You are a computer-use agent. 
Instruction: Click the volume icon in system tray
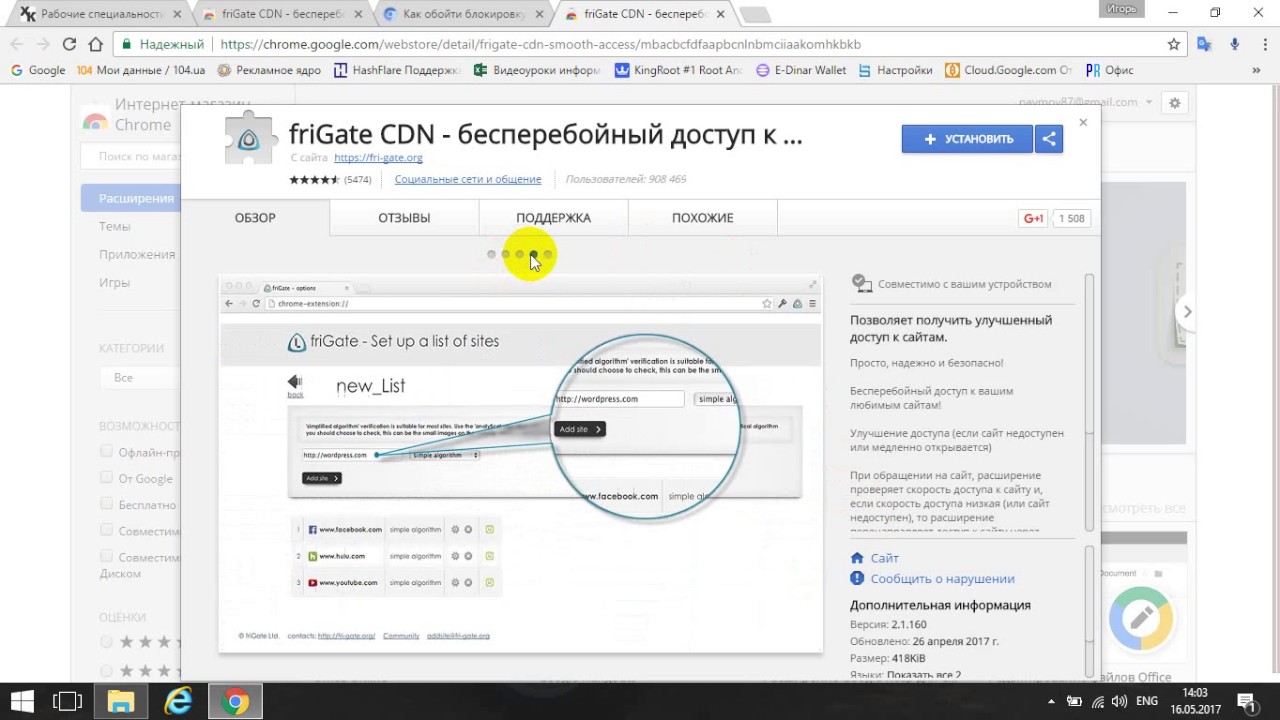1119,701
